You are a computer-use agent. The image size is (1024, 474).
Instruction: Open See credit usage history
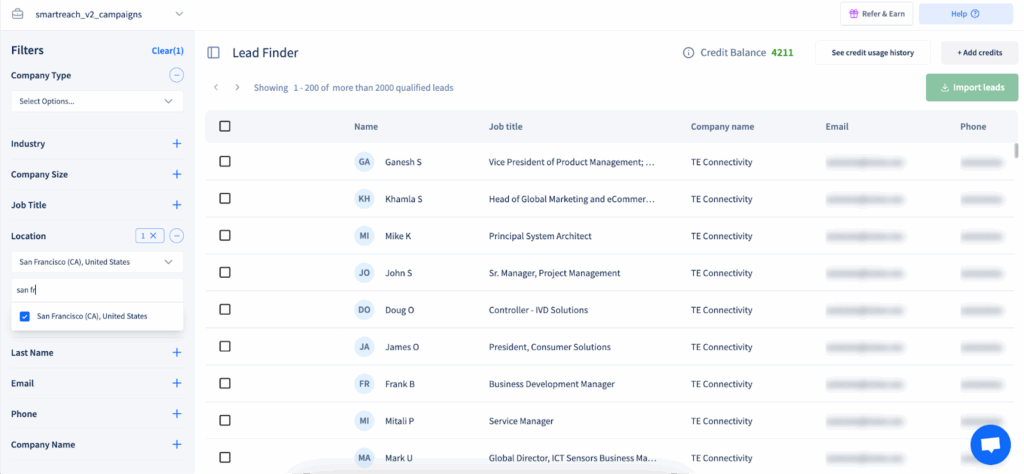click(x=872, y=53)
